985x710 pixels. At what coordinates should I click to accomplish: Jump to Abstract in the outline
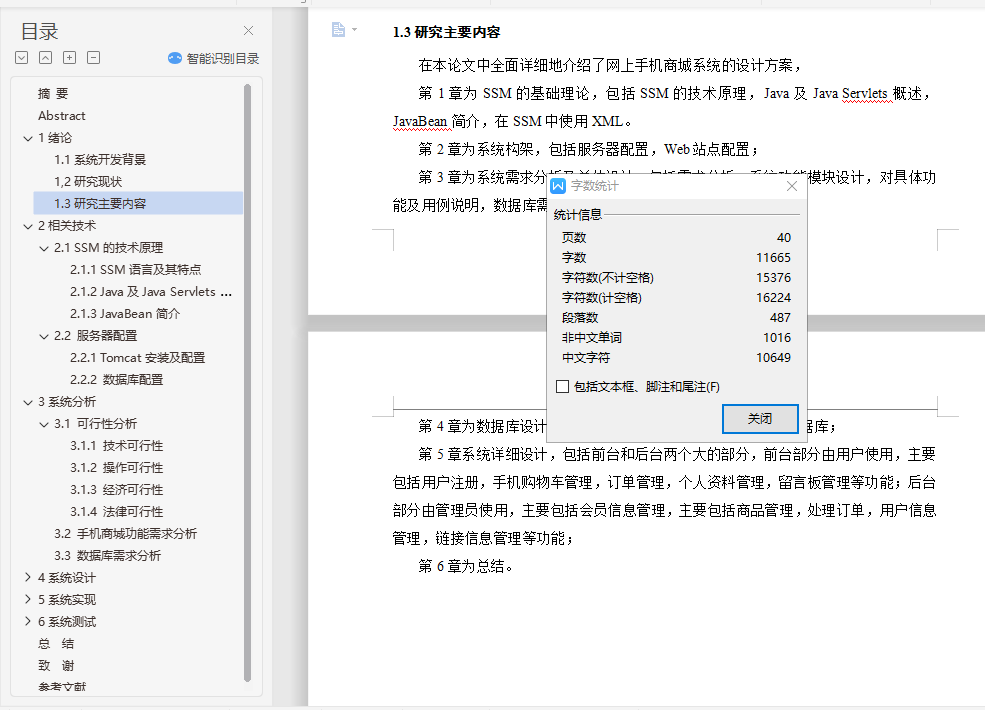click(62, 116)
